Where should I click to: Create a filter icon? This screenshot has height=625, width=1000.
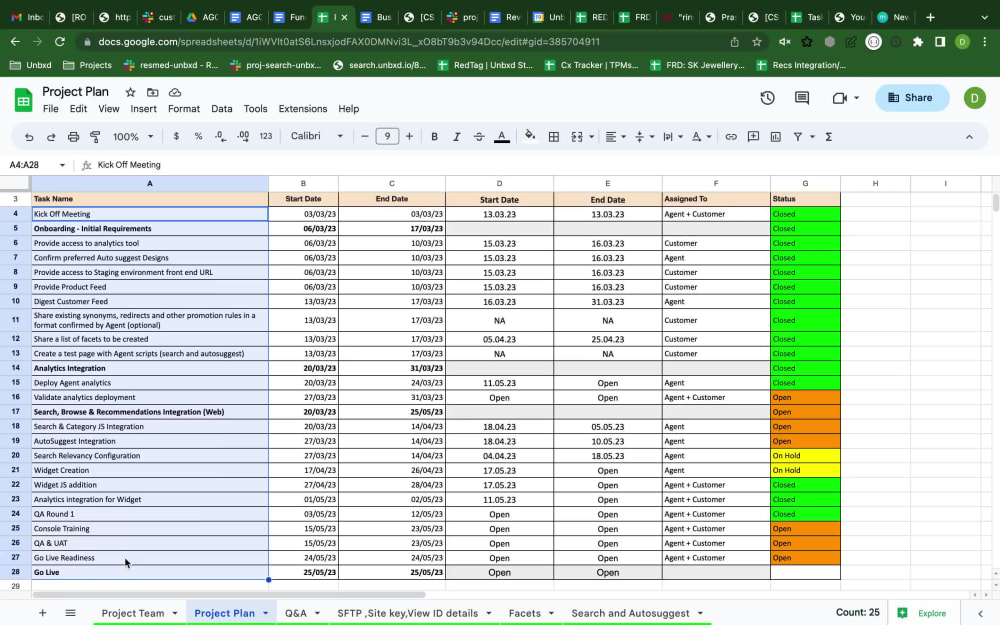(x=797, y=136)
